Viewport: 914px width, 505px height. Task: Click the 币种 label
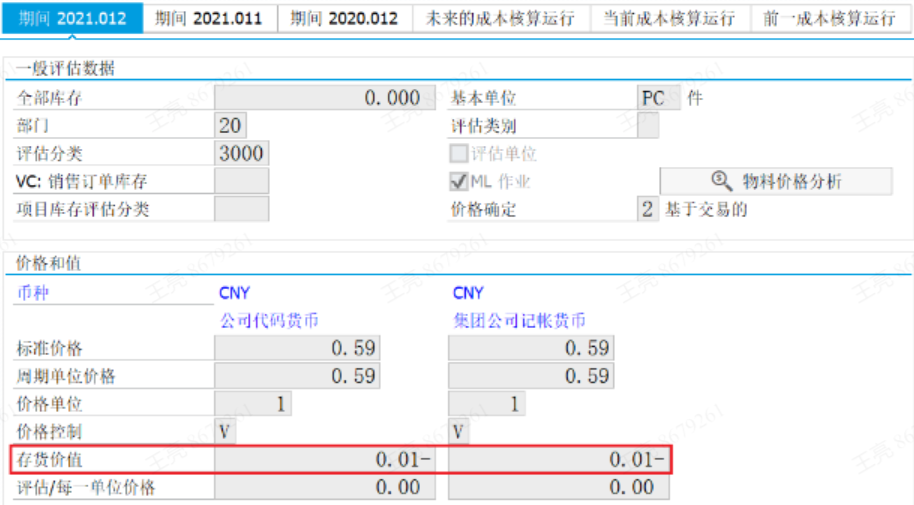(33, 292)
